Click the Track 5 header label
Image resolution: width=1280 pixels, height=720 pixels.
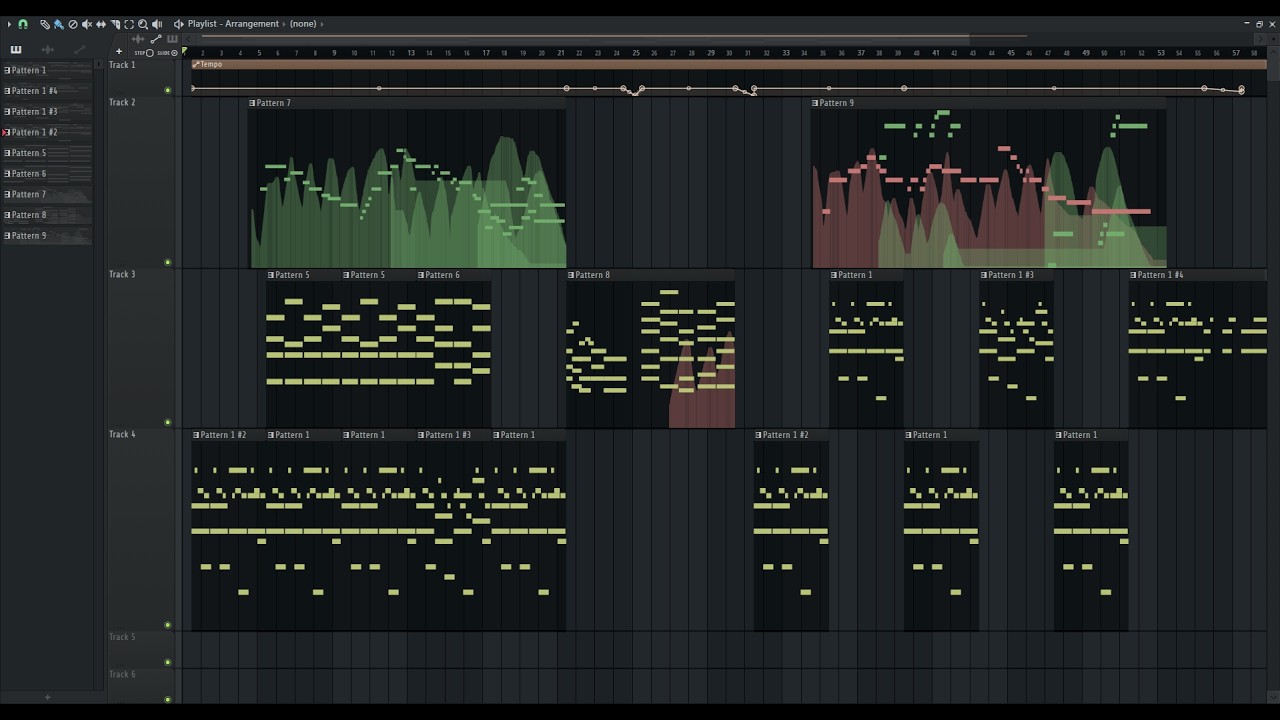(122, 637)
